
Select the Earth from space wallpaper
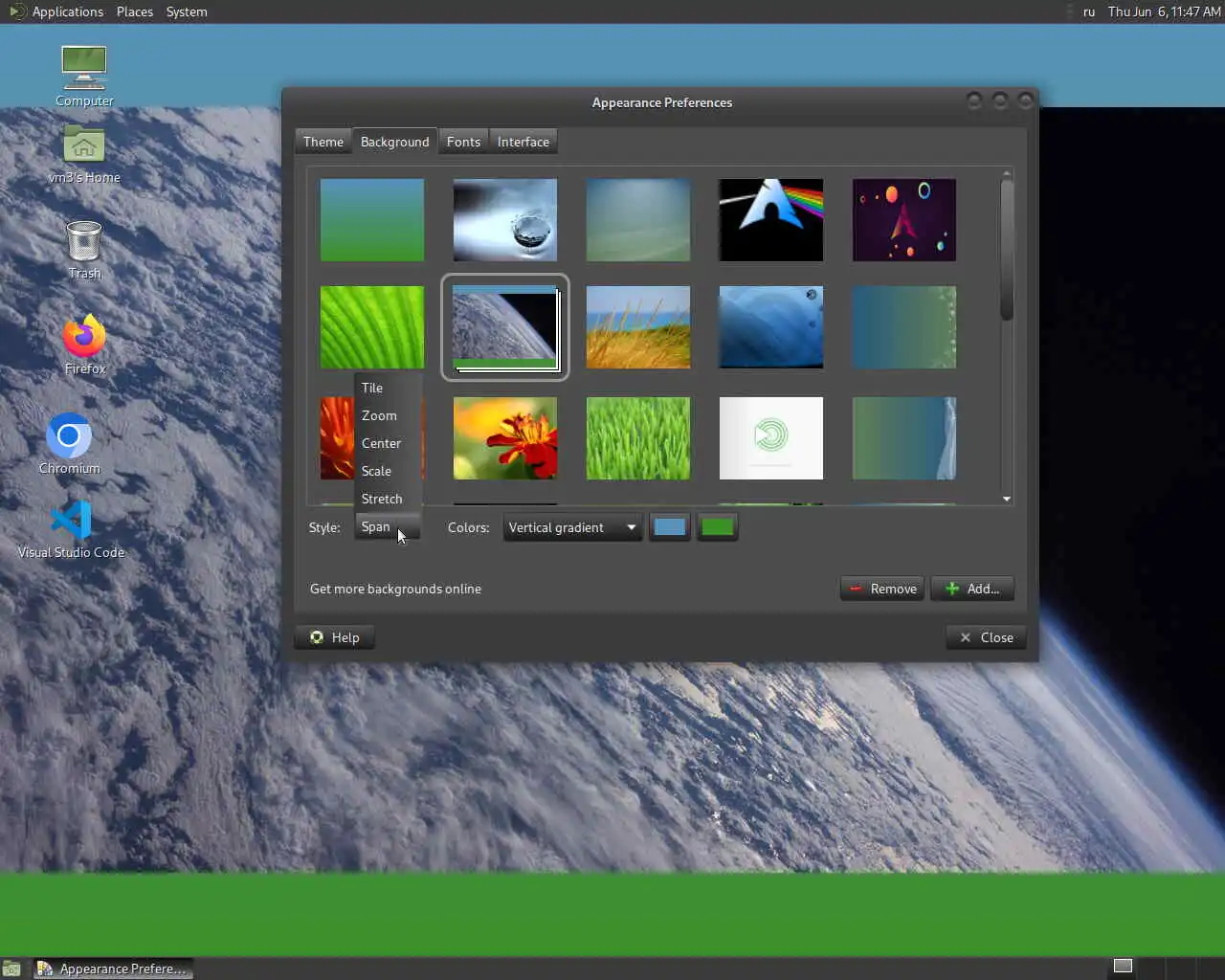pos(505,327)
